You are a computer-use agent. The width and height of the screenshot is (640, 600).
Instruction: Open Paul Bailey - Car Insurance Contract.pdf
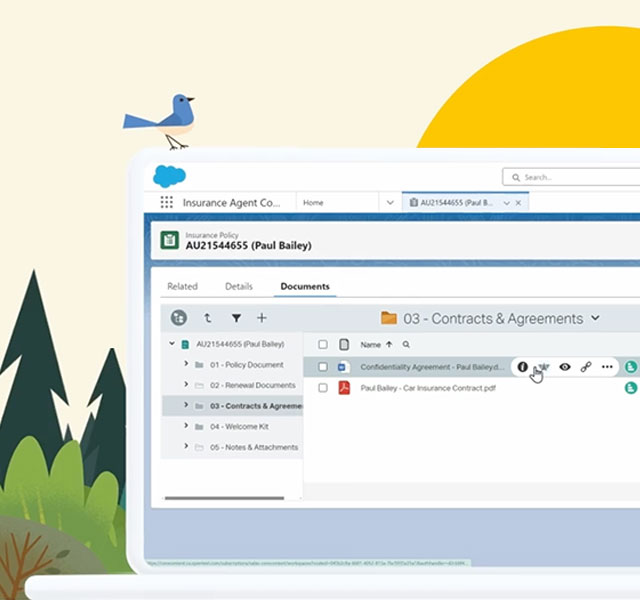(427, 388)
